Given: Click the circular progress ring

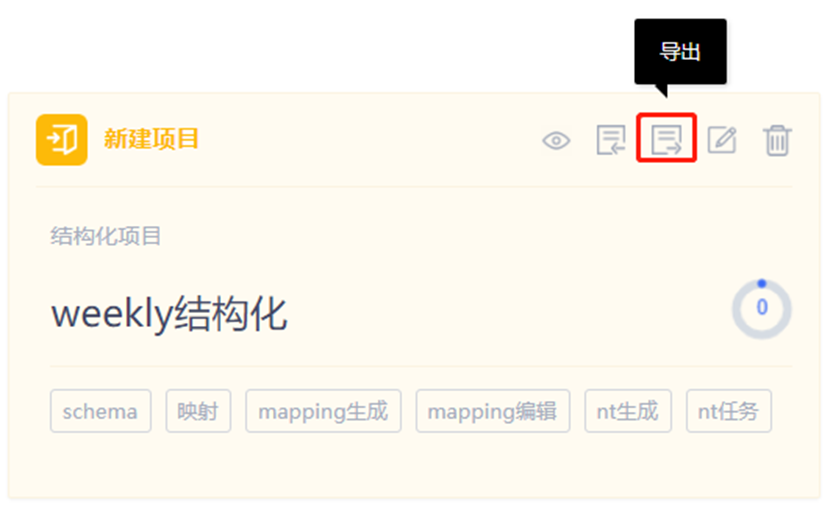Looking at the screenshot, I should 762,309.
